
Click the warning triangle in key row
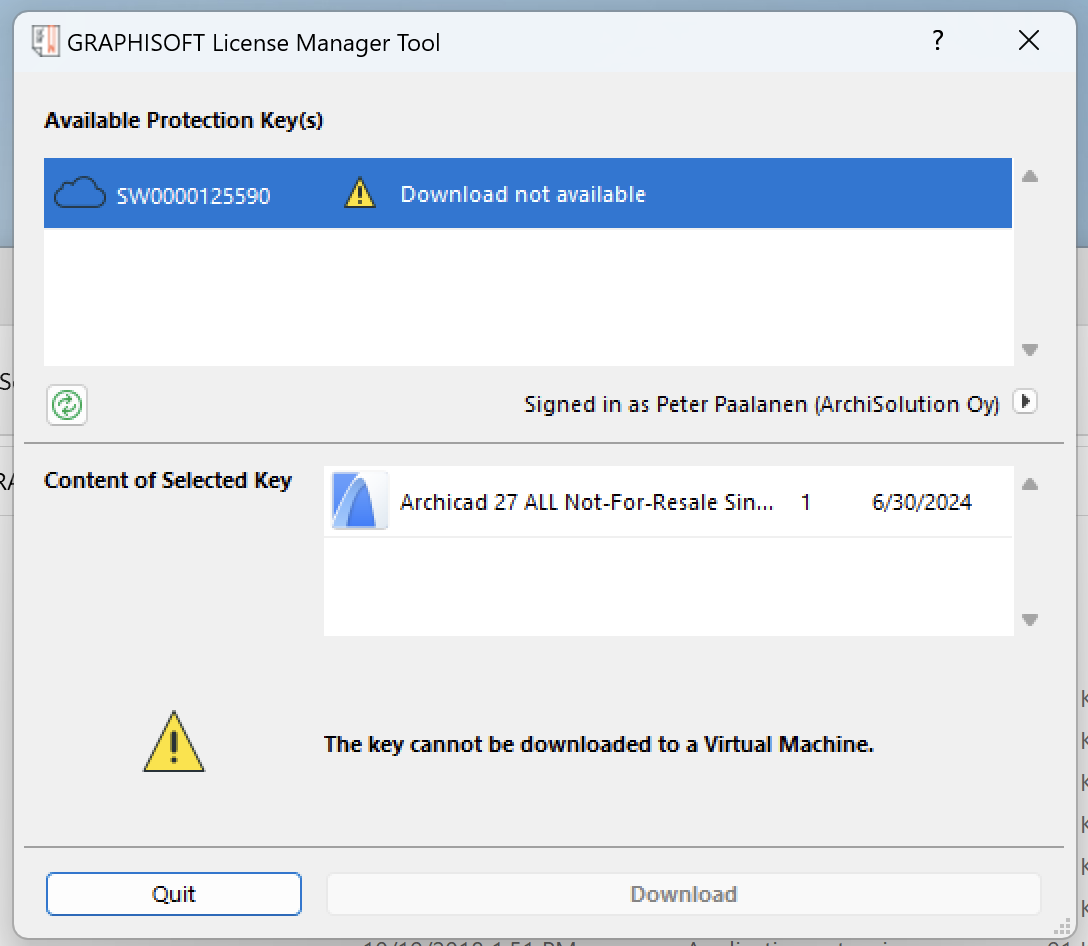(359, 193)
